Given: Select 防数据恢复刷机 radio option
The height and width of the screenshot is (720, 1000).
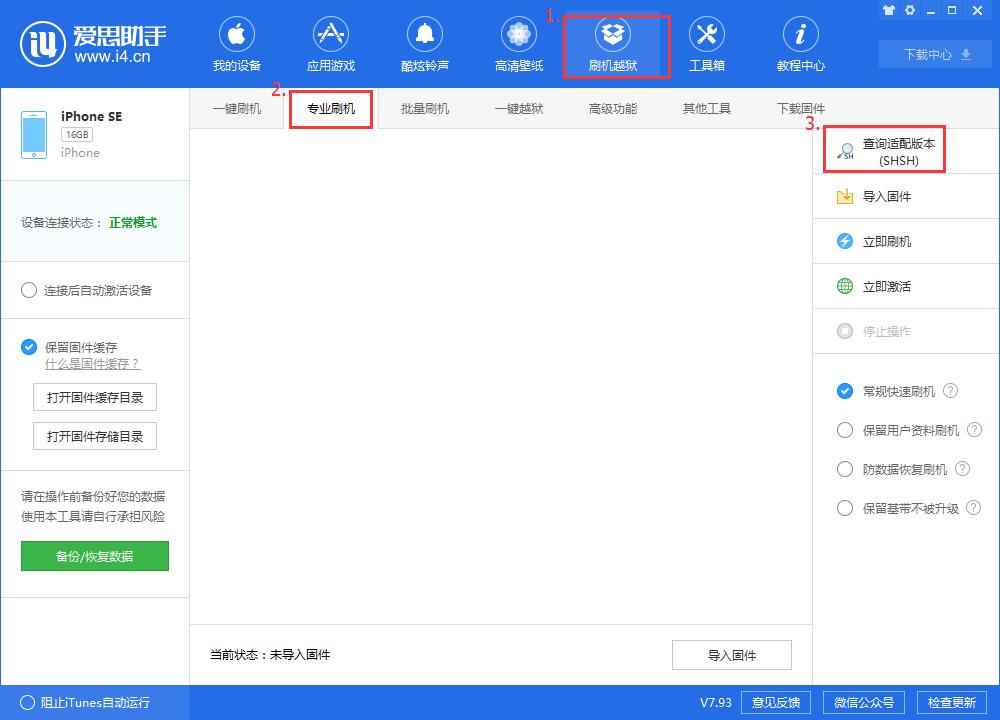Looking at the screenshot, I should [844, 469].
